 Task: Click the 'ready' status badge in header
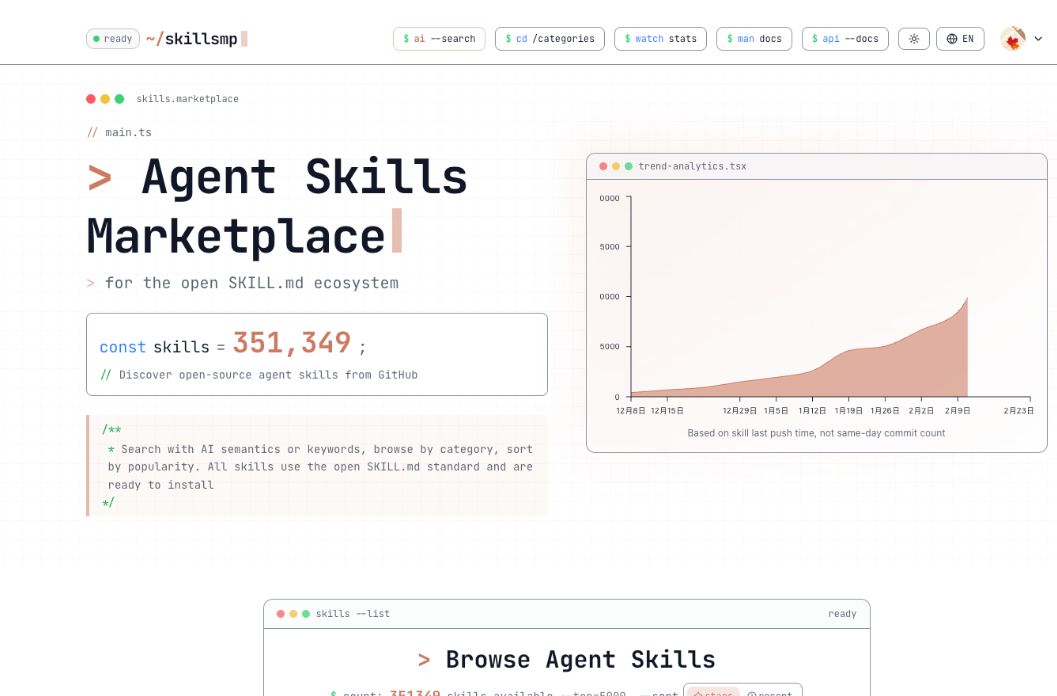pos(113,39)
